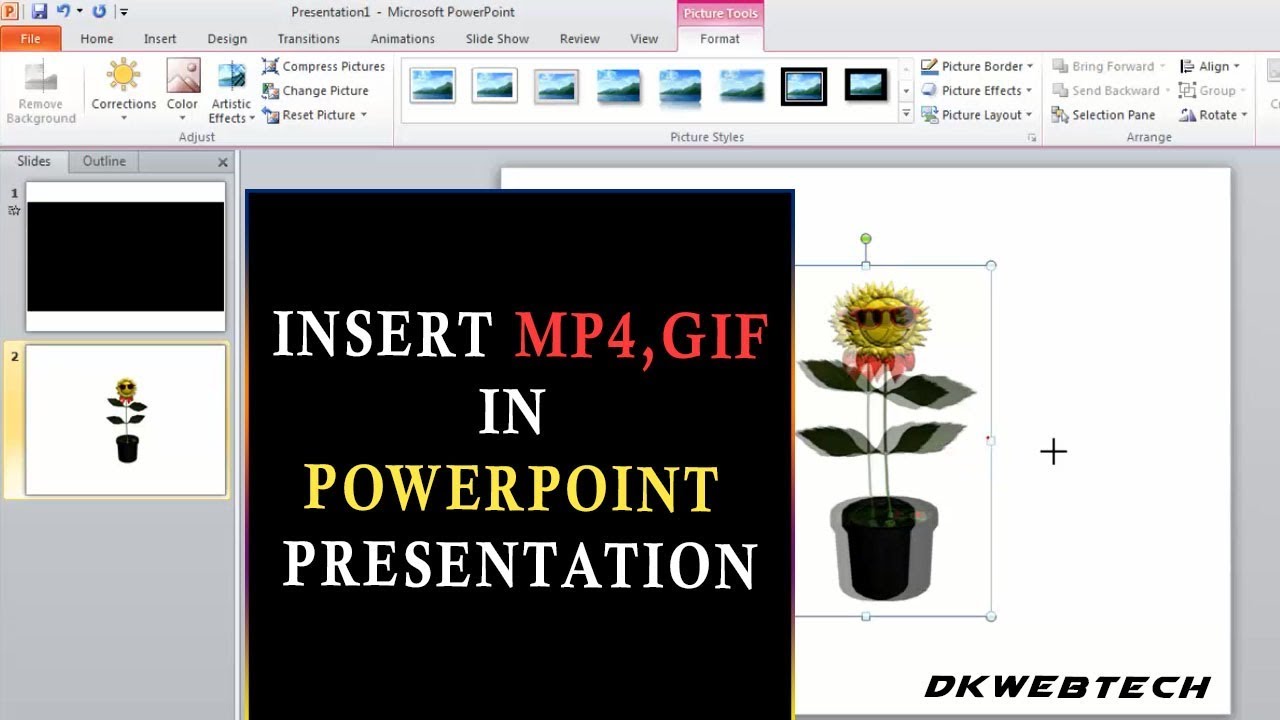Viewport: 1280px width, 720px height.
Task: Apply the fourth picture style in gallery
Action: [618, 86]
